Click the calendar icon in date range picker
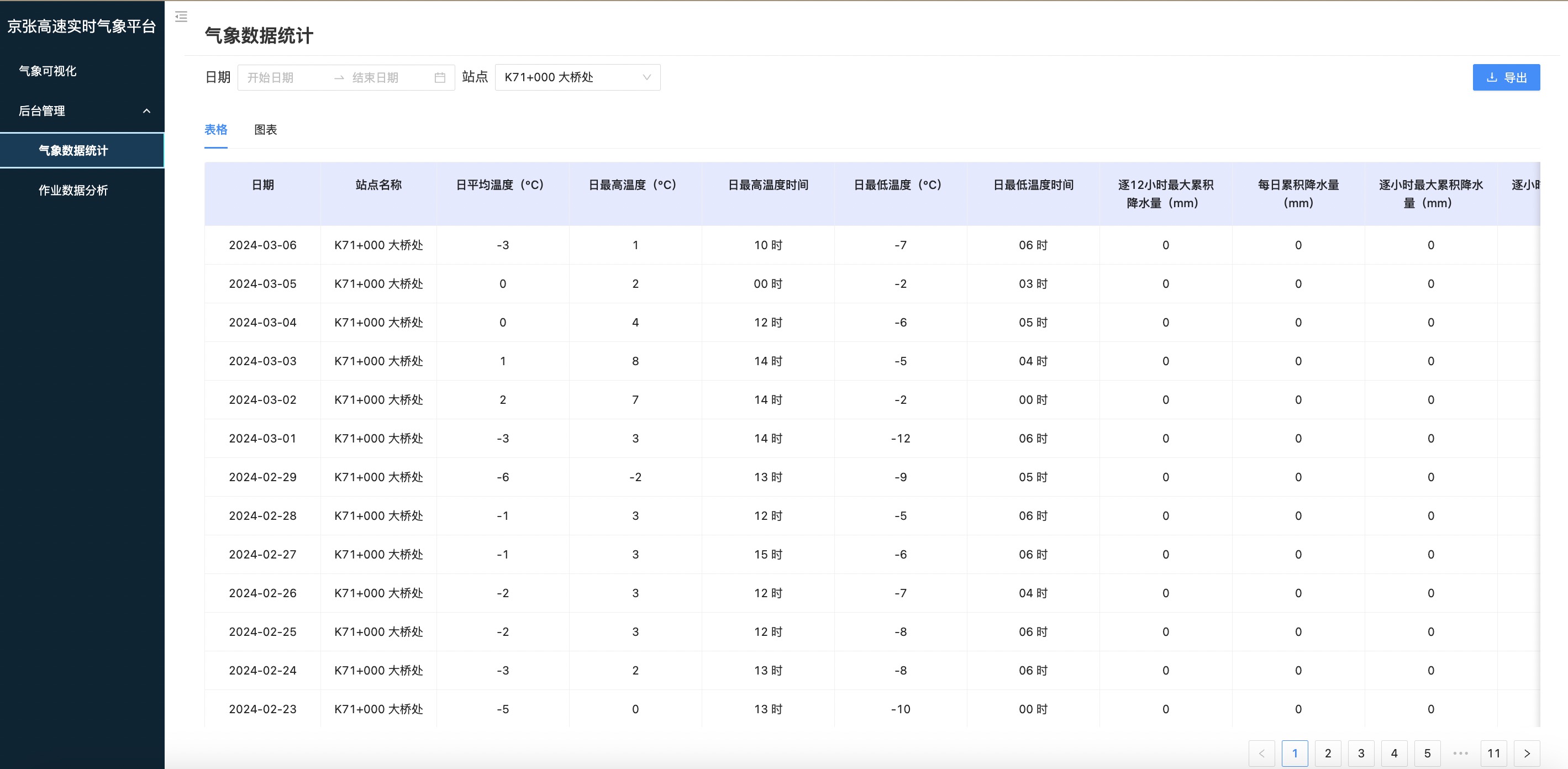 (x=440, y=77)
